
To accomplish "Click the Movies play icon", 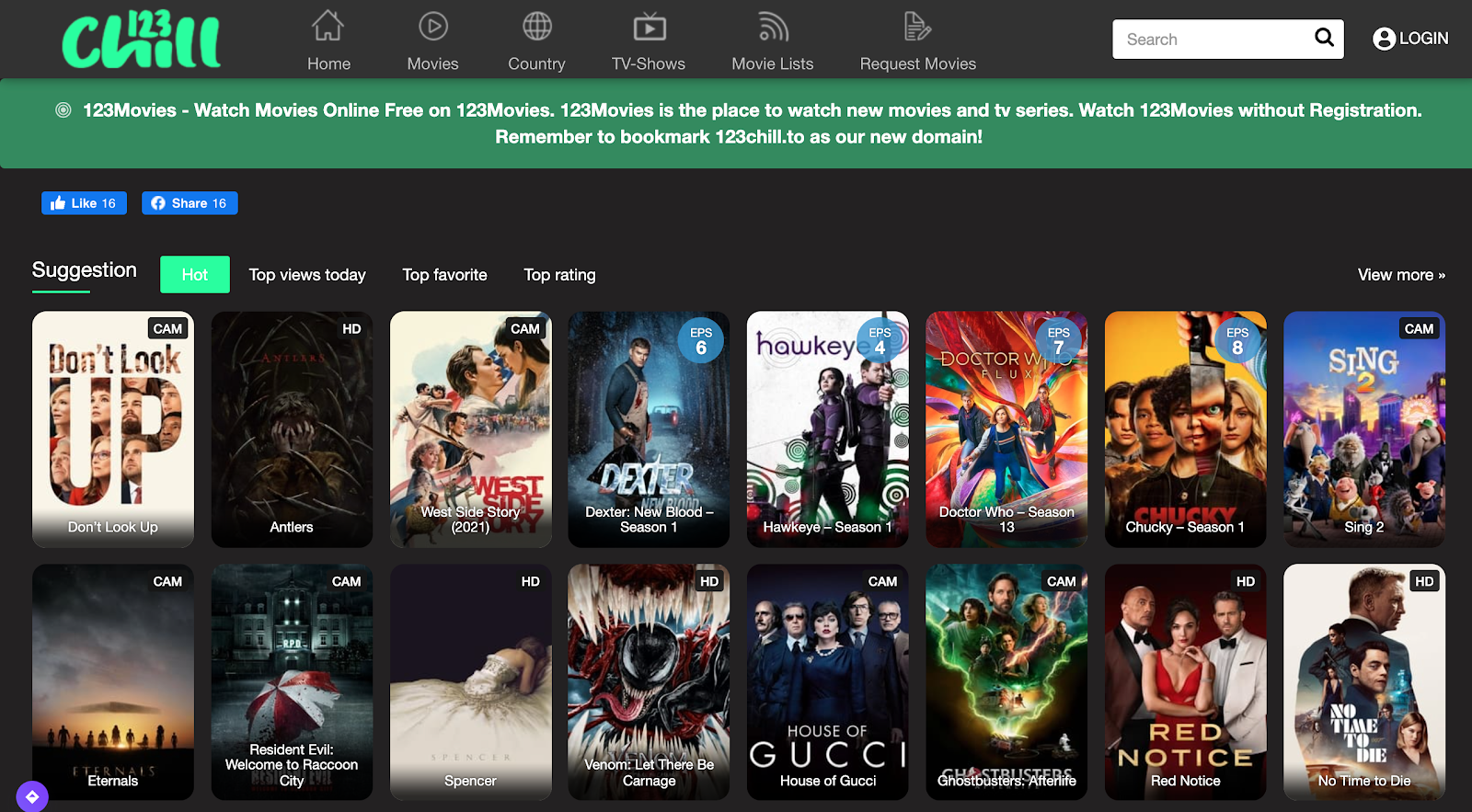I will pos(433,26).
